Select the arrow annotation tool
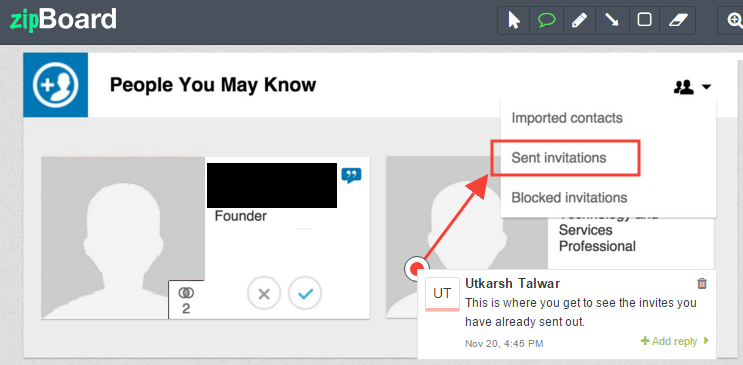The height and width of the screenshot is (365, 743). (x=612, y=20)
